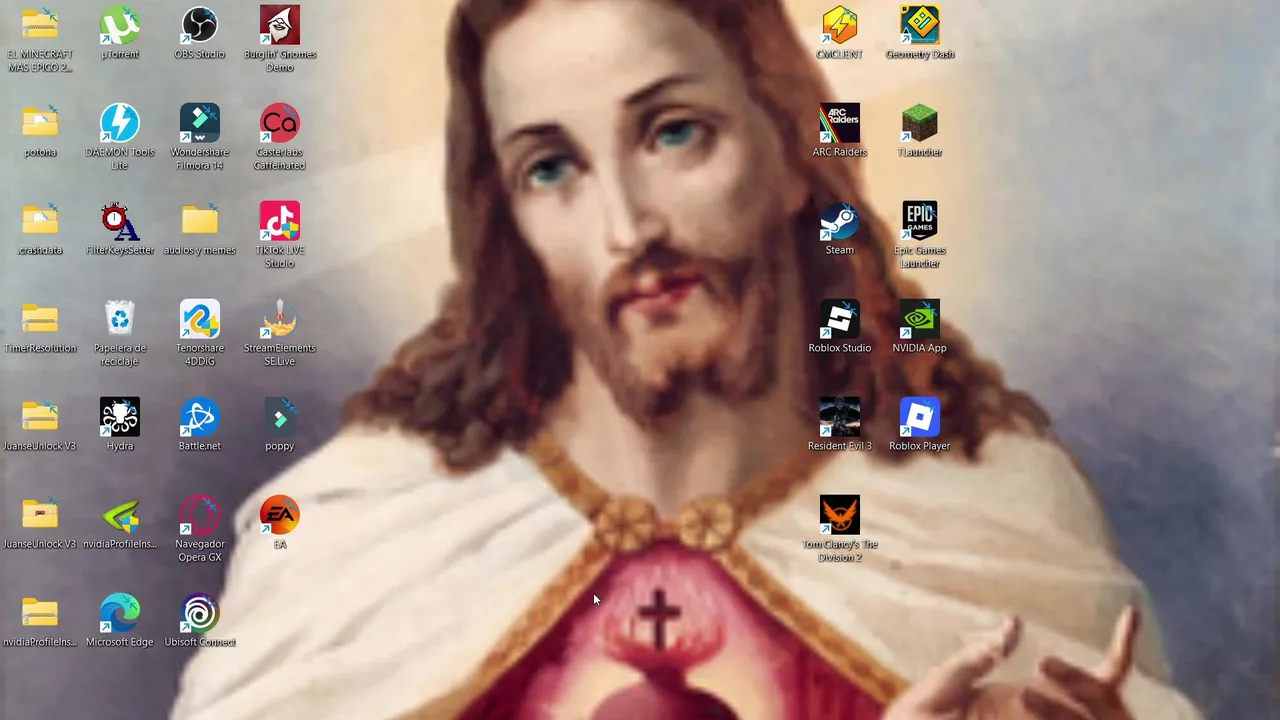Open the potoria folder
The image size is (1280, 720).
40,124
